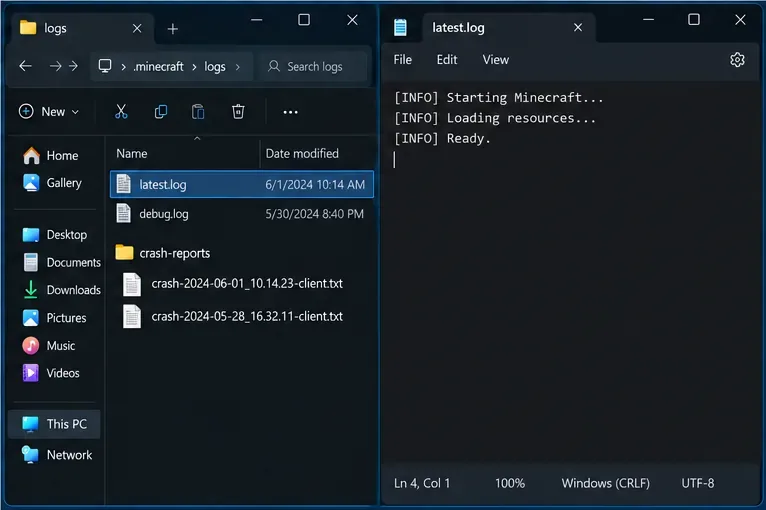Viewport: 766px width, 510px height.
Task: Click Windows (CRLF) line ending indicator
Action: tap(605, 483)
